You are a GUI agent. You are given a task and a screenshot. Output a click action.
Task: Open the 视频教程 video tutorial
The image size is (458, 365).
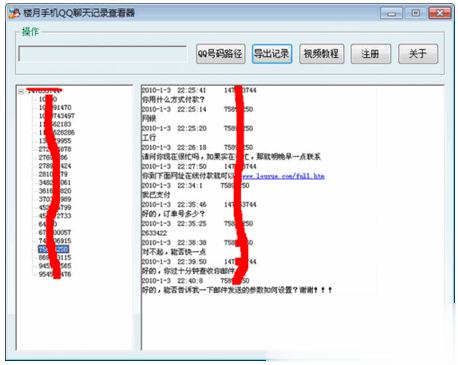(x=321, y=54)
